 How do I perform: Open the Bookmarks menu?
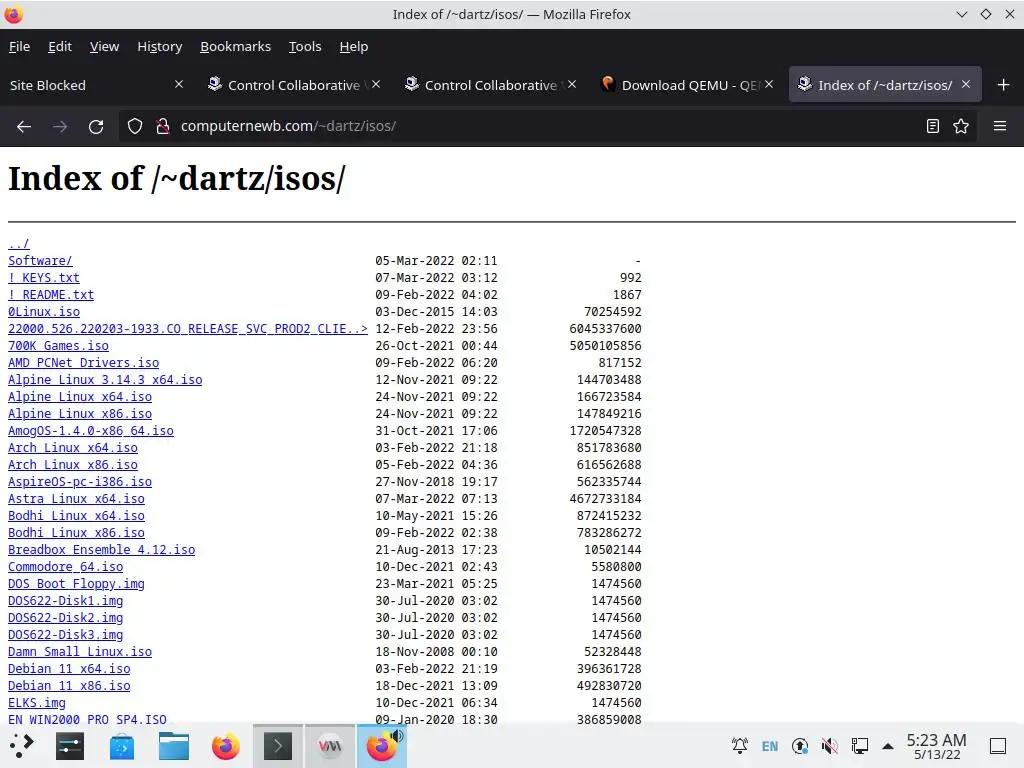pos(235,46)
